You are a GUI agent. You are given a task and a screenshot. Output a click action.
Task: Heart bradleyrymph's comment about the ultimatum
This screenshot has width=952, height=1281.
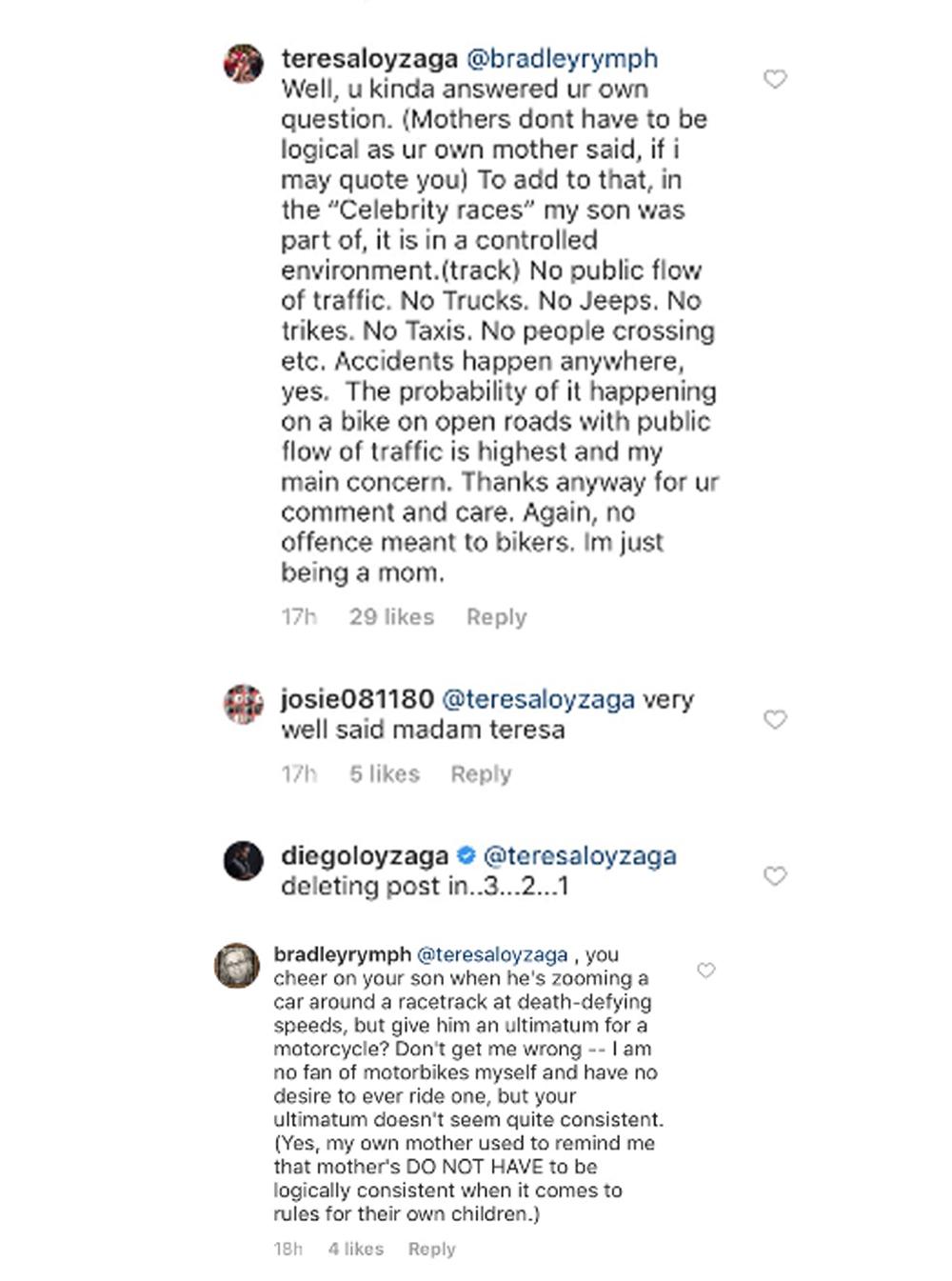click(705, 971)
